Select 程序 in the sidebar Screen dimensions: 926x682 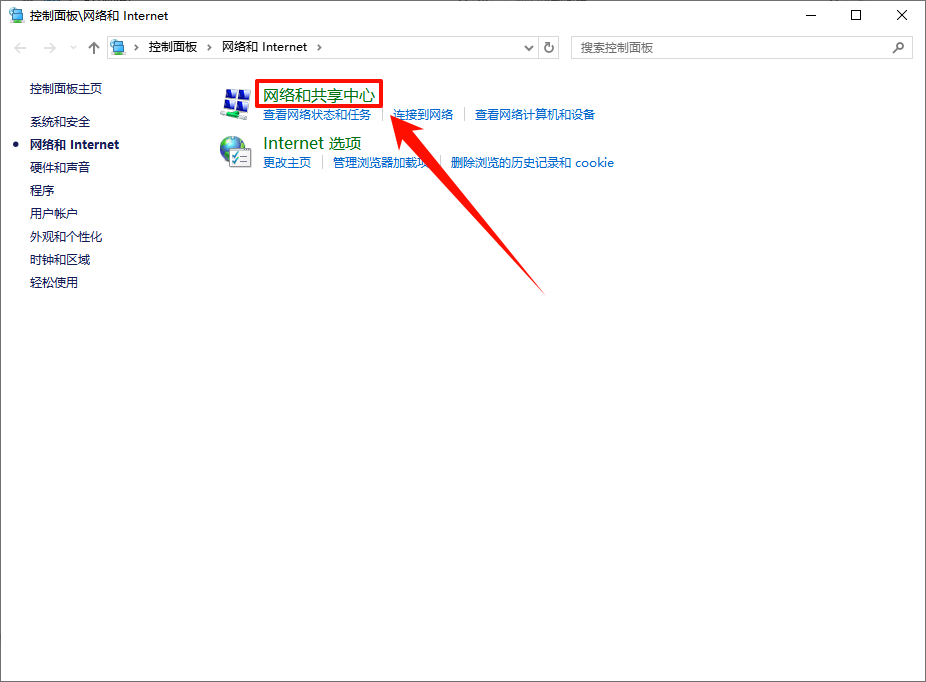[x=42, y=191]
